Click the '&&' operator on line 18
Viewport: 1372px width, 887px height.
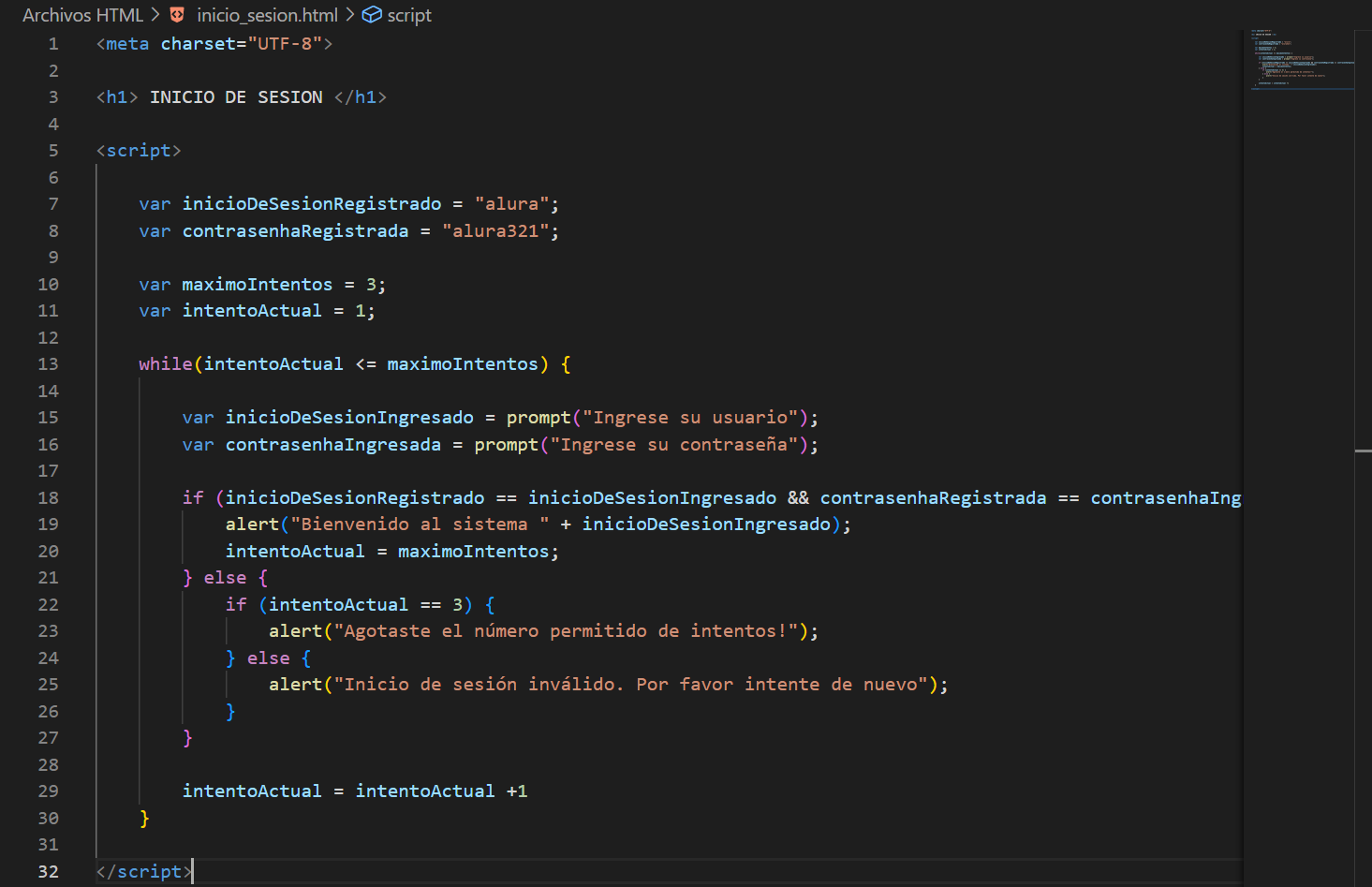click(x=798, y=498)
